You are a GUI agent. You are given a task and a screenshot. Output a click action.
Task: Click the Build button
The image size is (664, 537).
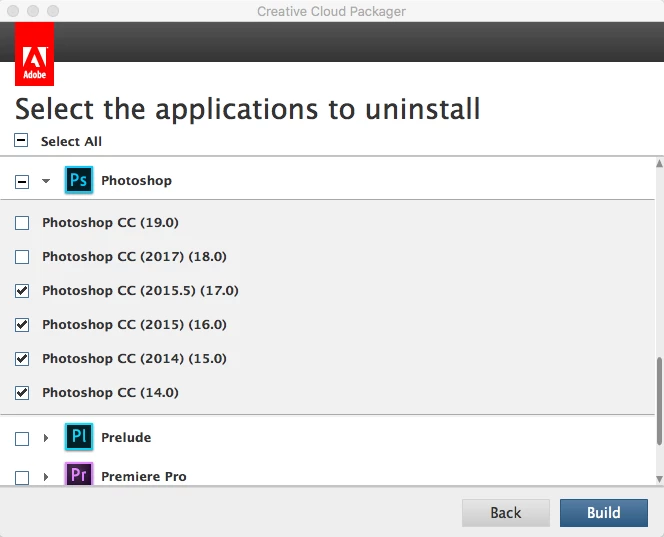pos(604,513)
